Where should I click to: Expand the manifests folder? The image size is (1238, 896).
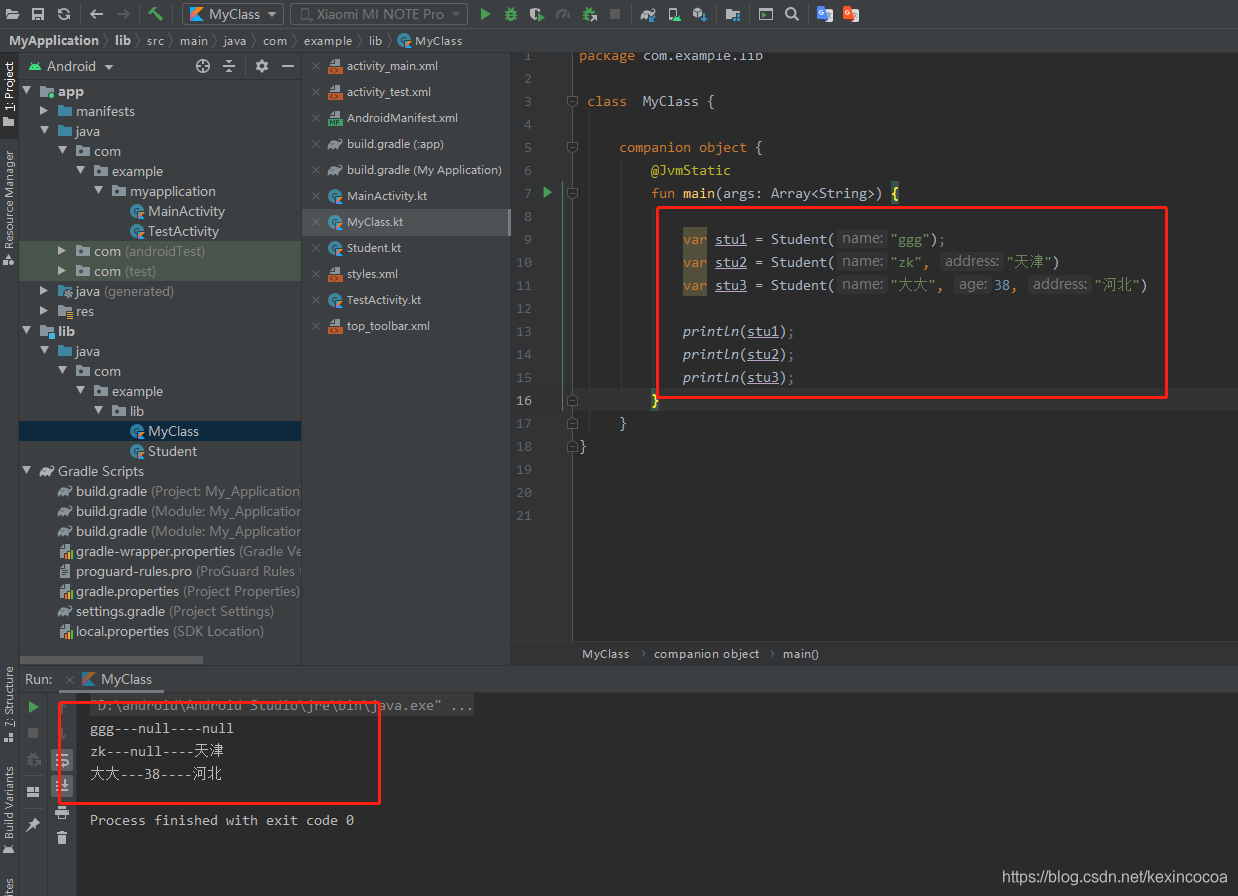point(45,111)
